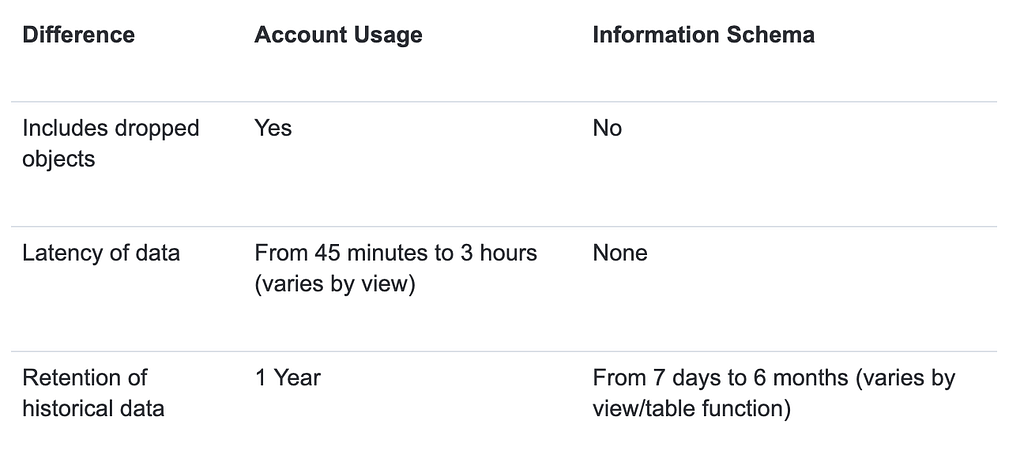The image size is (1024, 469).
Task: Click the '(varies by view)' text
Action: tap(334, 284)
